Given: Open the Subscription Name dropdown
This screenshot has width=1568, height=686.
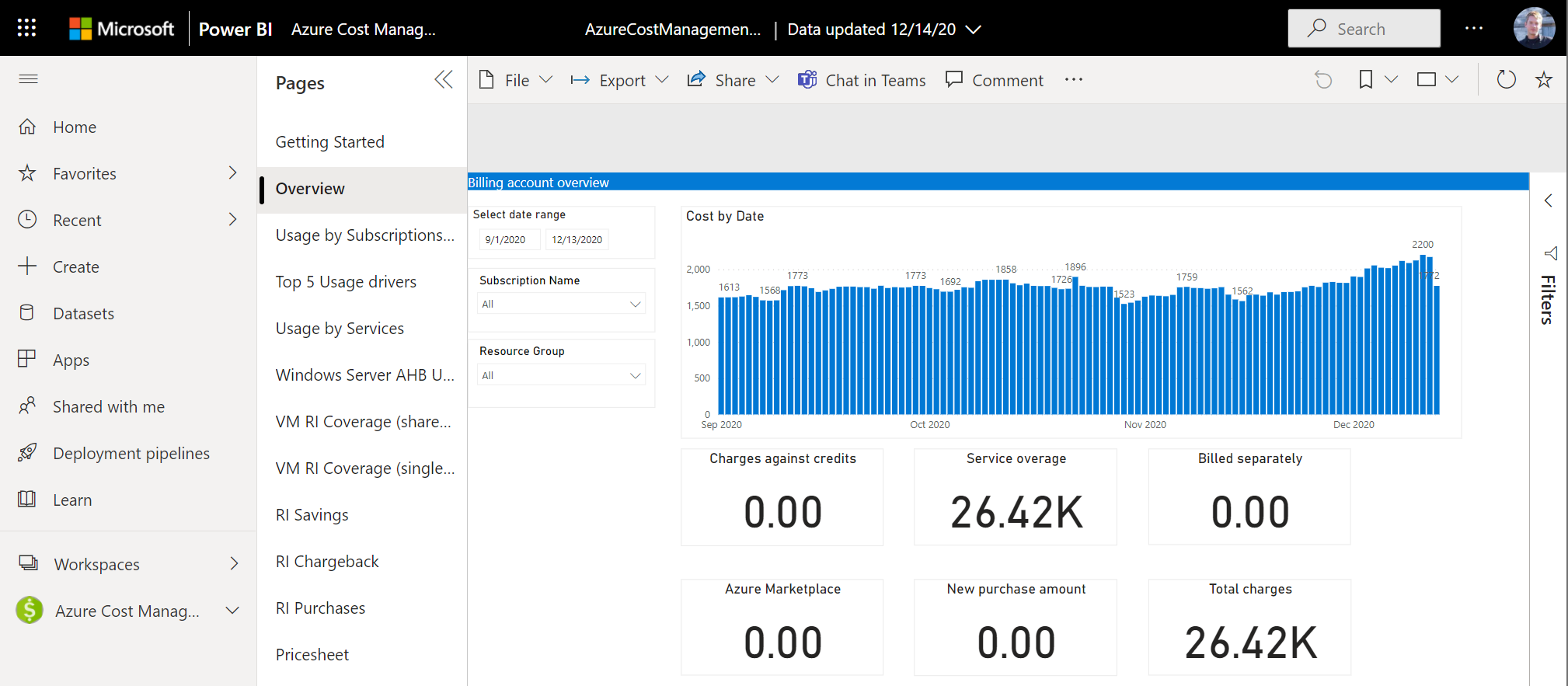Looking at the screenshot, I should (x=562, y=304).
